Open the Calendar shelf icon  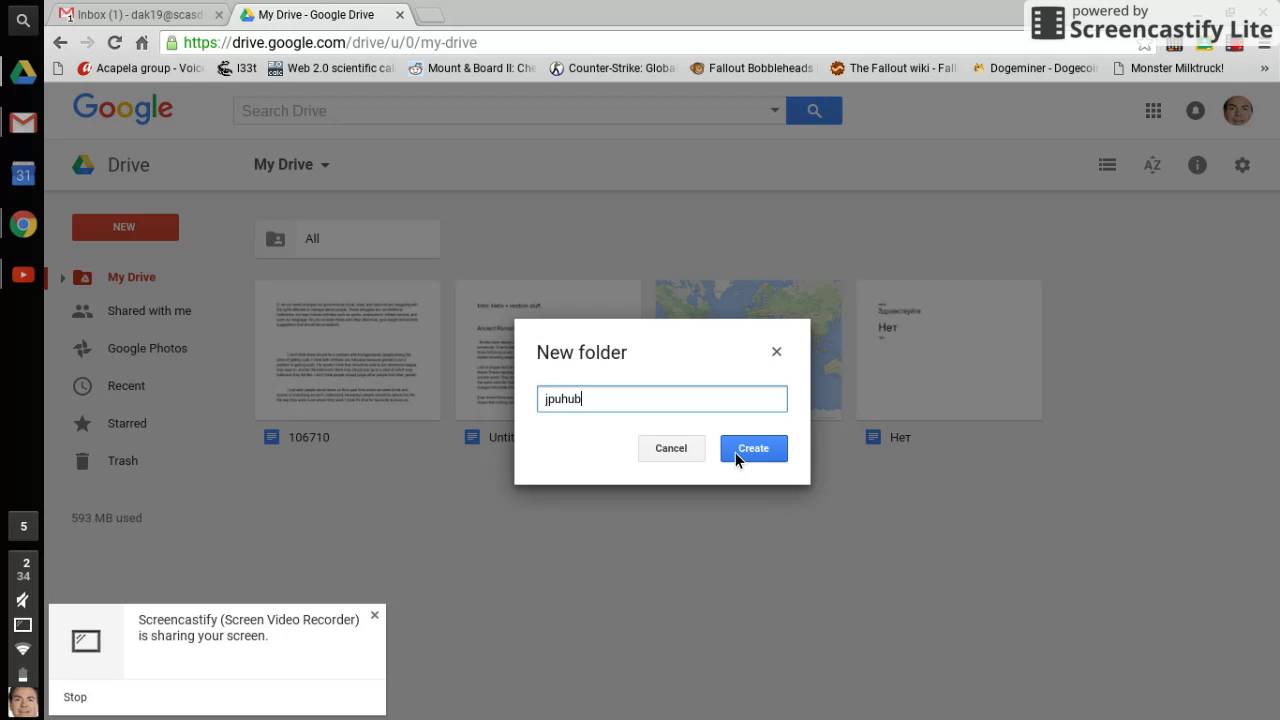(x=23, y=174)
